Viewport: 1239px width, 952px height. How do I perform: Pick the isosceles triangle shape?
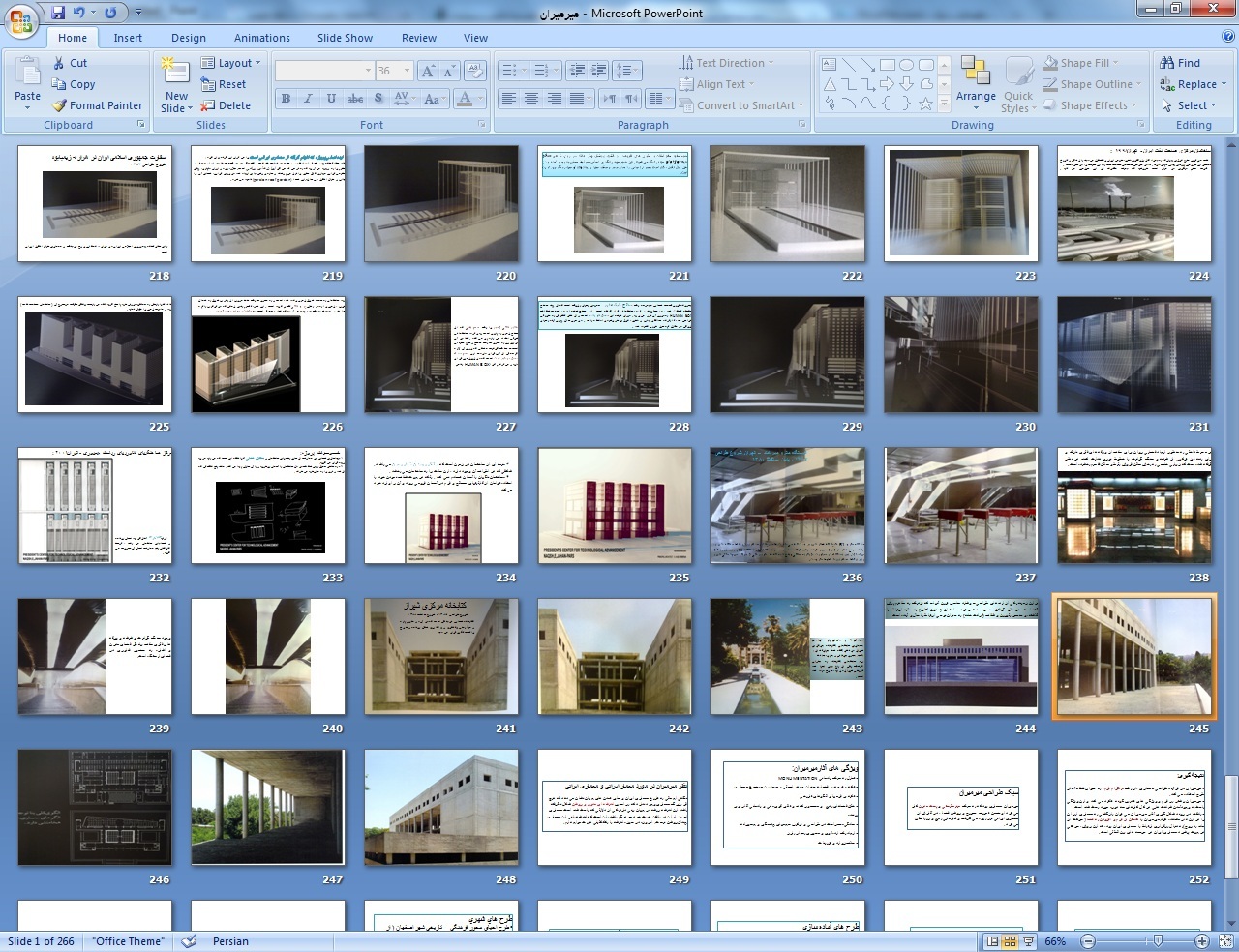[830, 84]
